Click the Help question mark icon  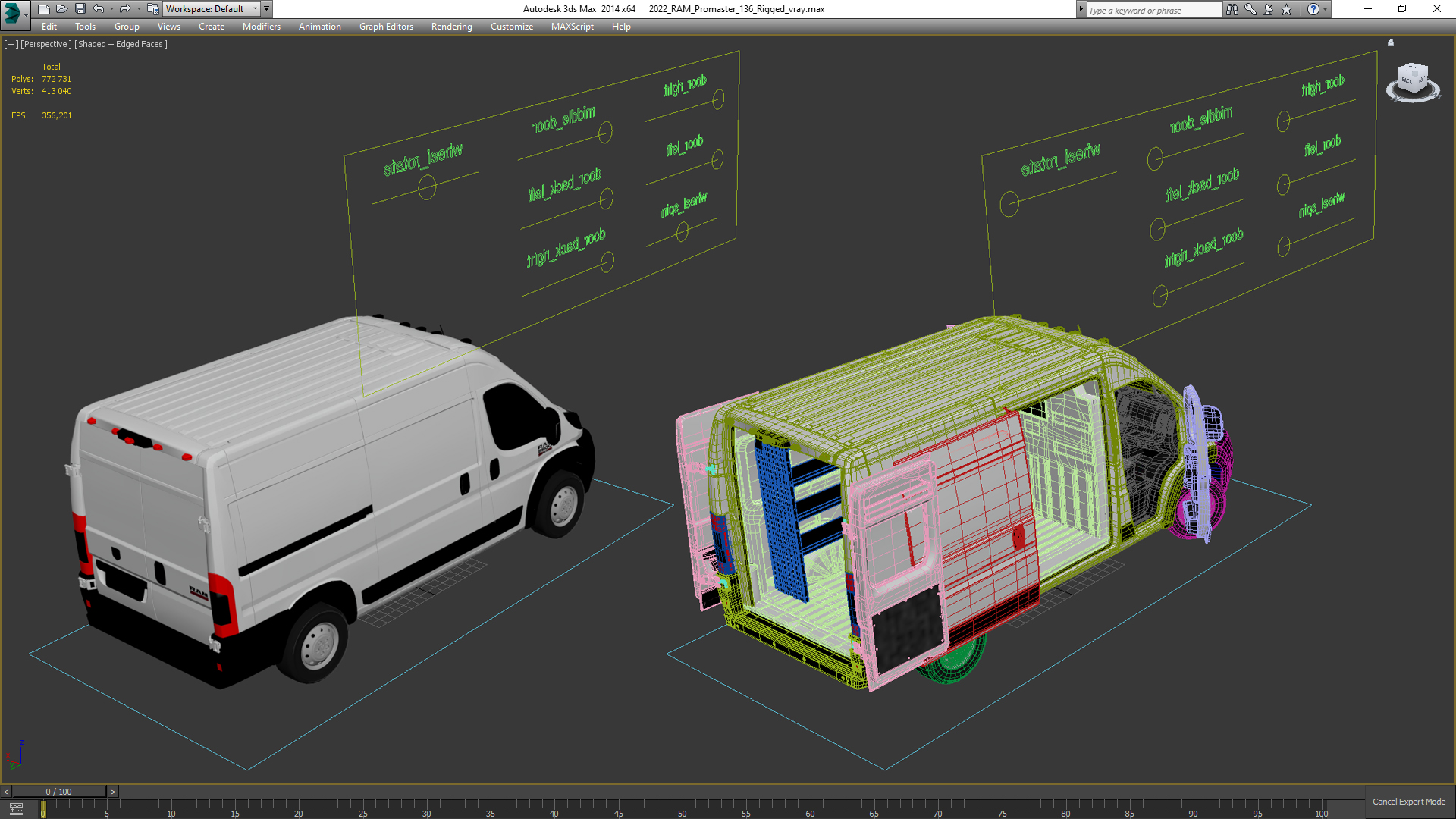(x=1313, y=9)
